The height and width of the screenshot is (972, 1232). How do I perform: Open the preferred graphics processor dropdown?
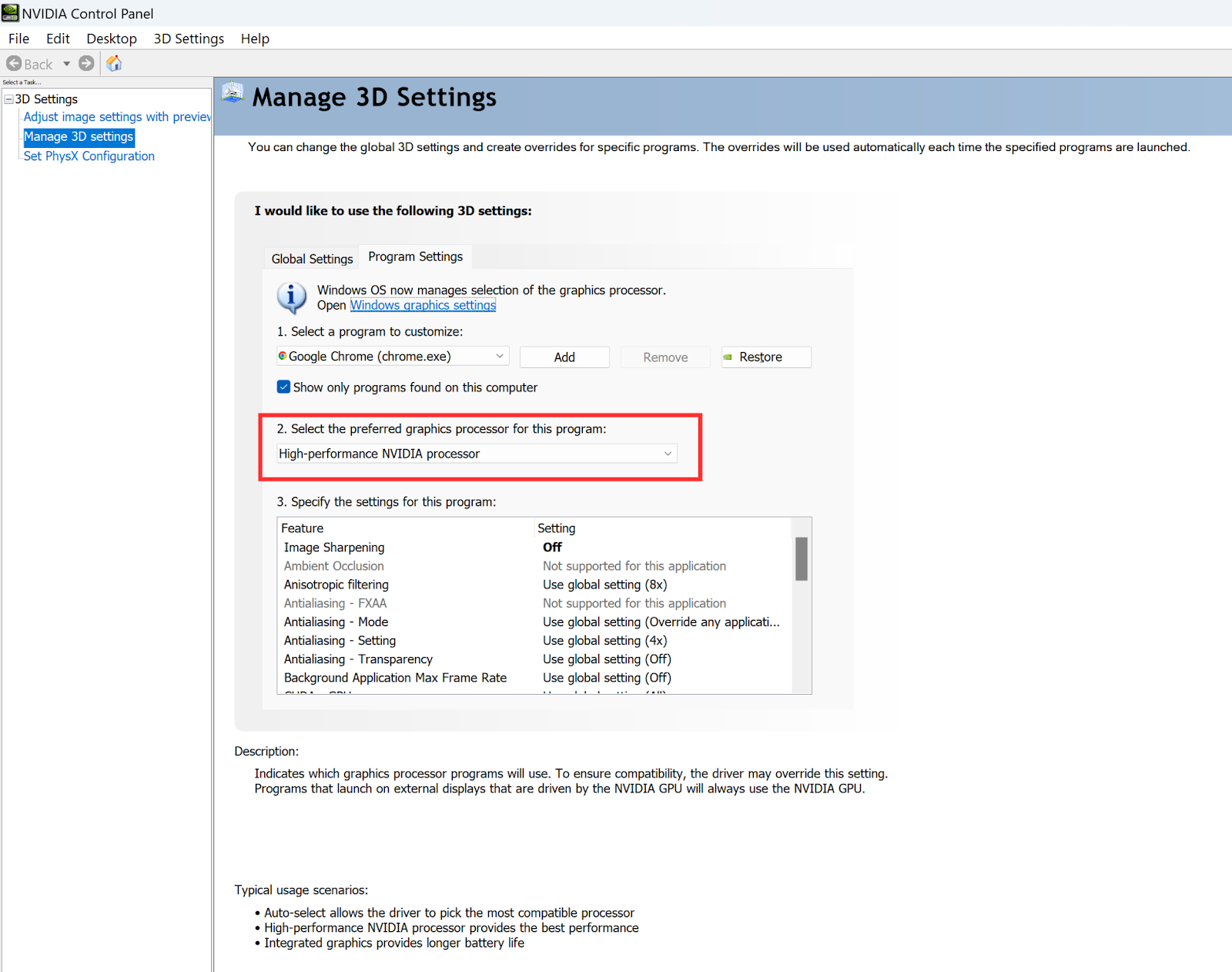[x=477, y=454]
